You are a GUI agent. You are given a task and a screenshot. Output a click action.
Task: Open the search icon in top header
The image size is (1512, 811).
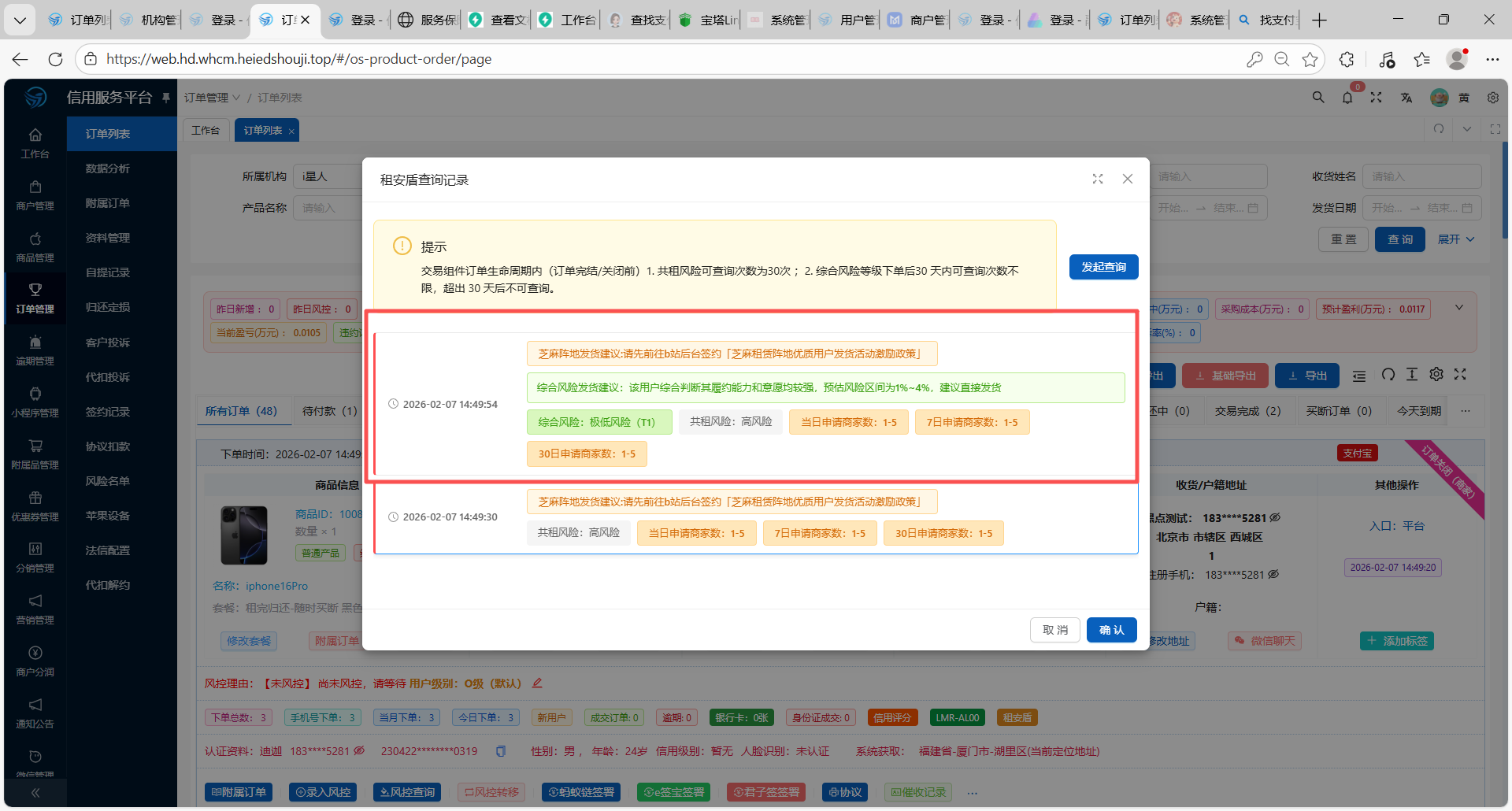1317,98
